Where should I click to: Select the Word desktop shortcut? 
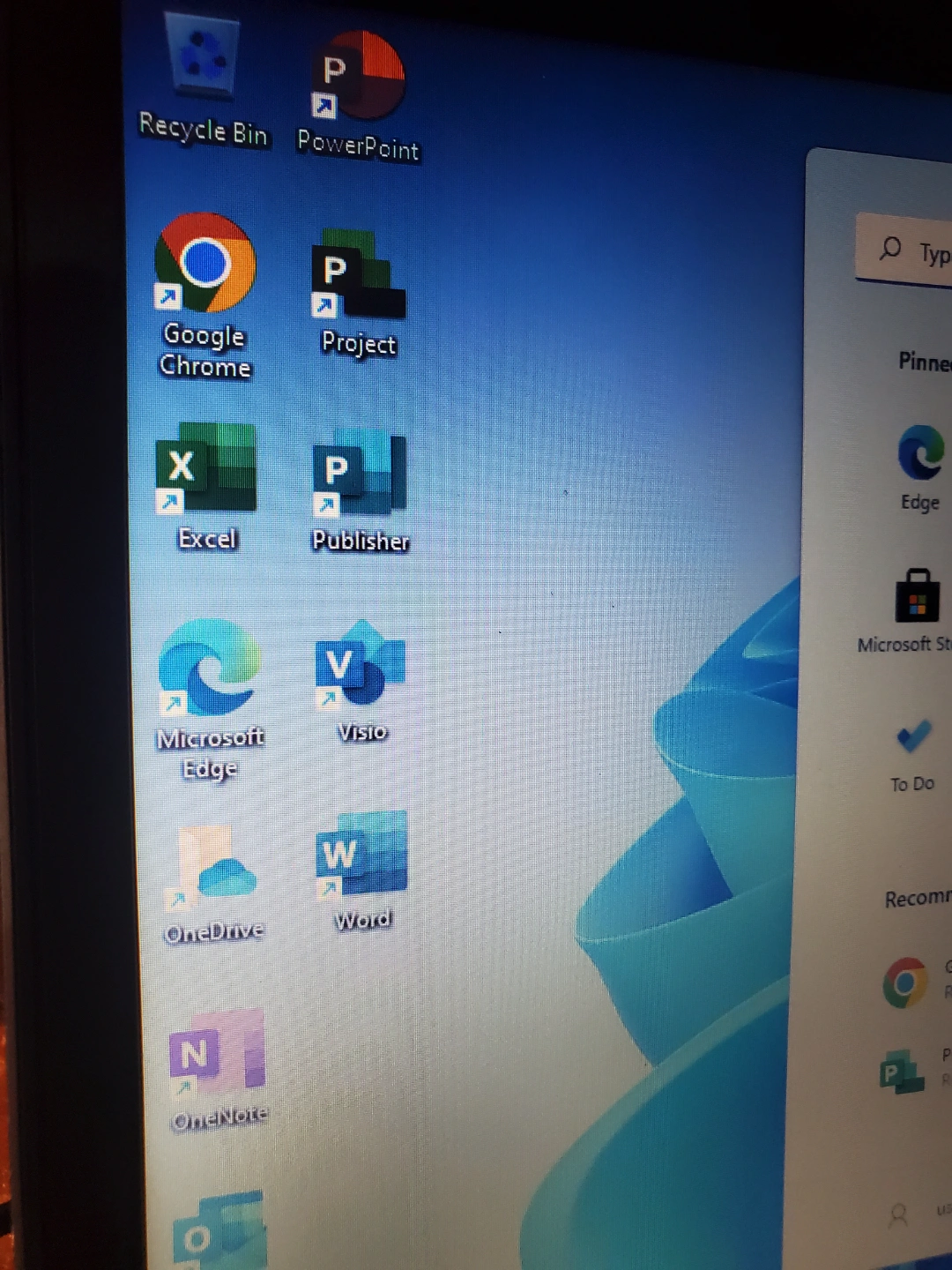tap(361, 870)
